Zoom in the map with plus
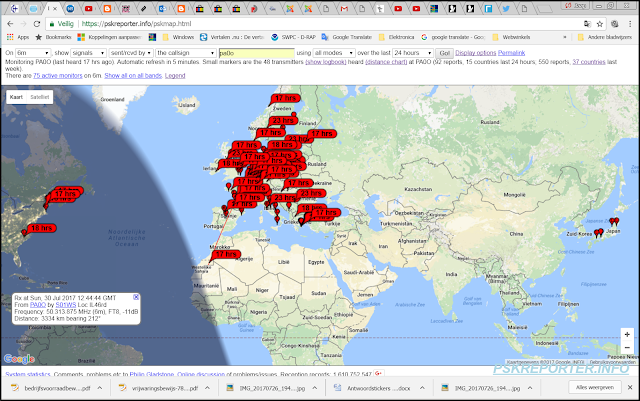640x401 pixels. tap(627, 334)
